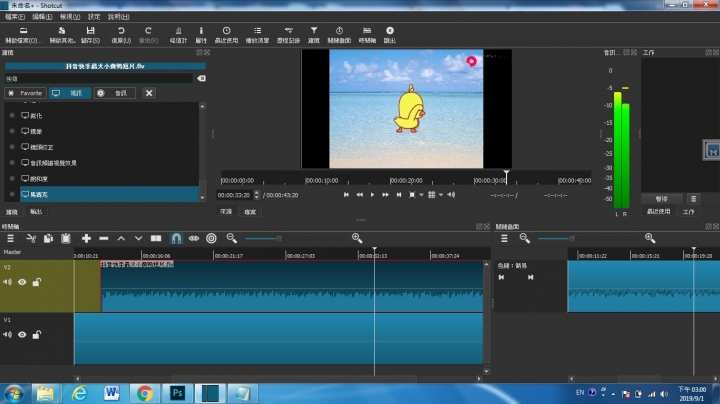Open Chrome from the Windows taskbar
This screenshot has width=720, height=404.
click(145, 393)
